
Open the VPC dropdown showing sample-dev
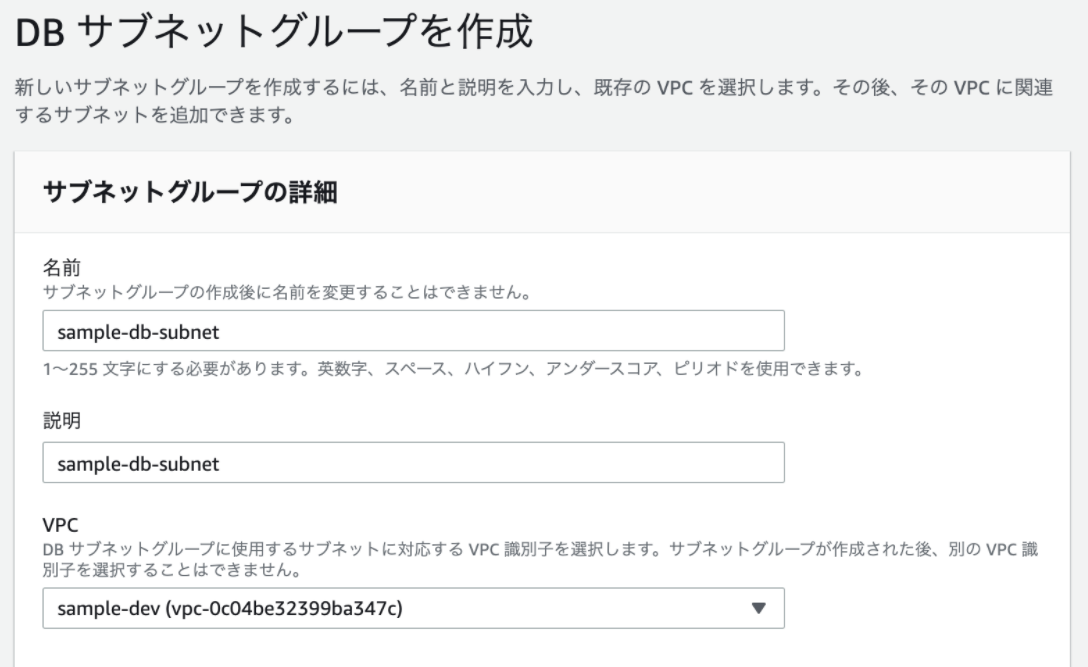(x=413, y=608)
